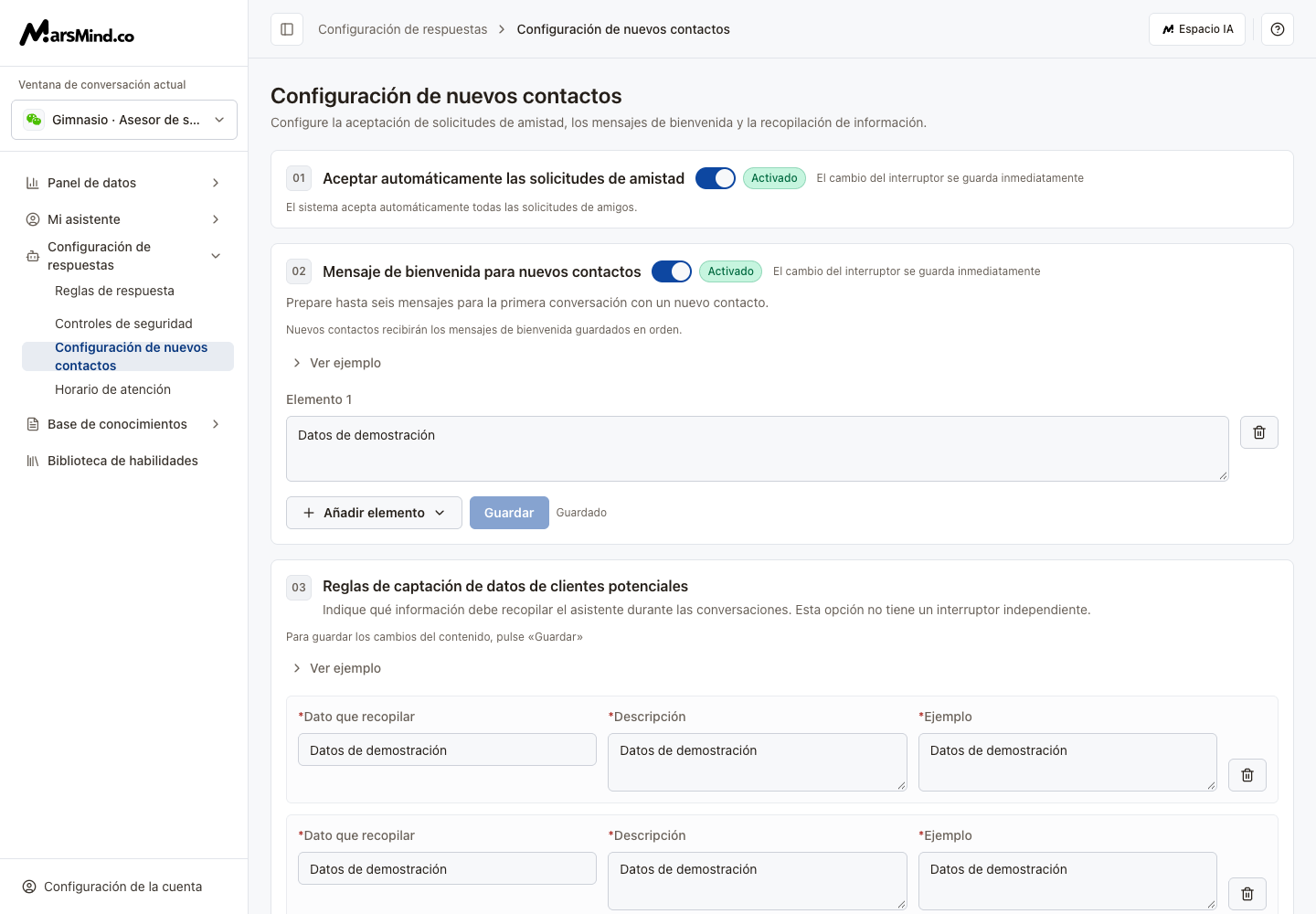Delete the second data capture rule row

click(1247, 894)
